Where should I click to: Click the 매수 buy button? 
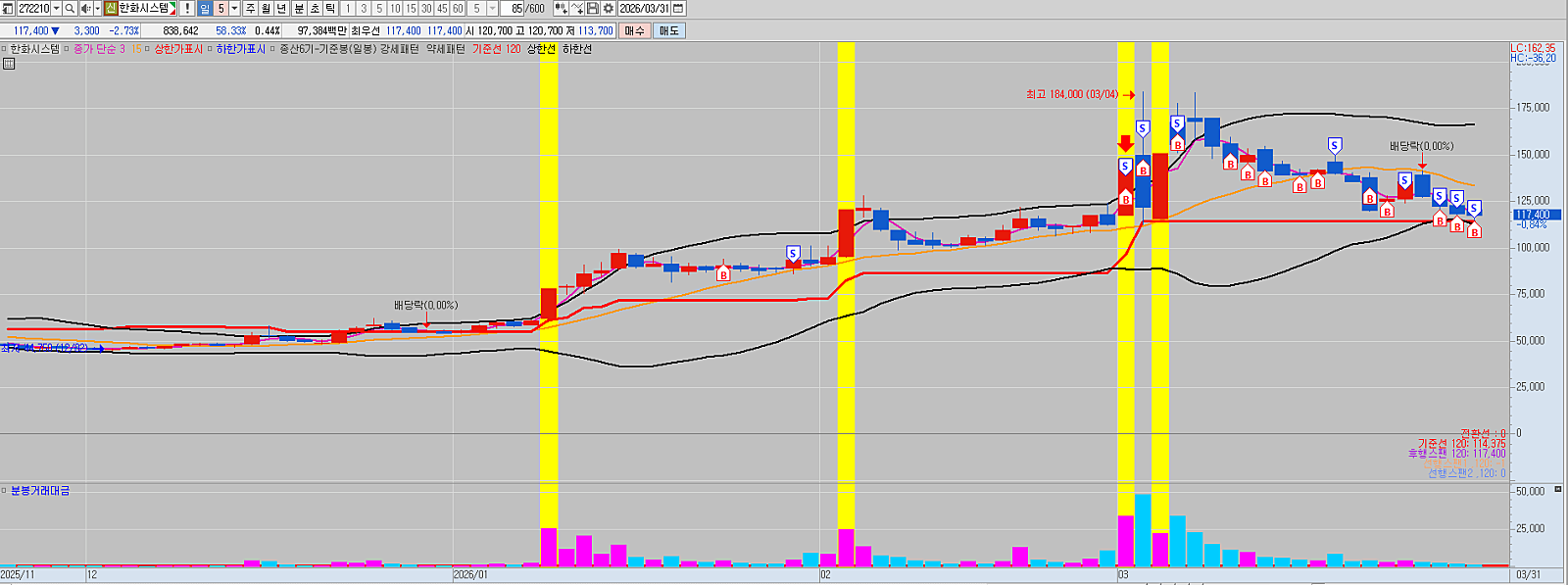pos(634,30)
